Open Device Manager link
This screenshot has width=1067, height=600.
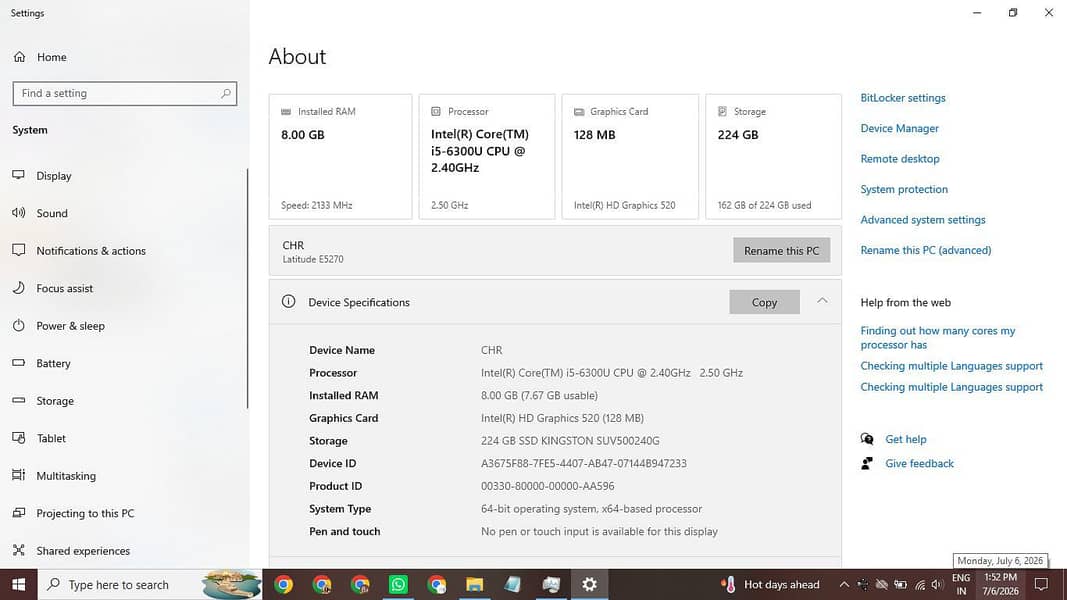pyautogui.click(x=899, y=128)
